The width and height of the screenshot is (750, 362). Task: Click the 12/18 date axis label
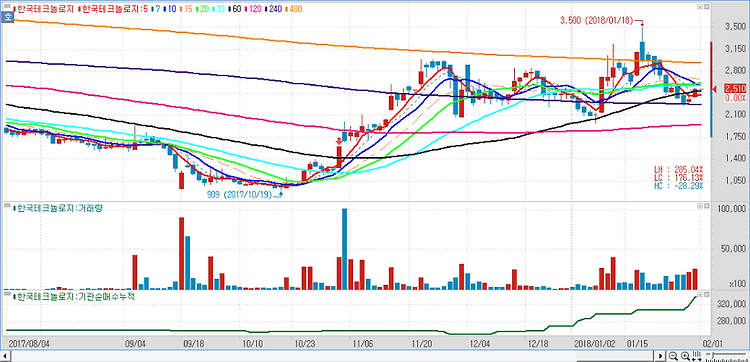(x=538, y=343)
